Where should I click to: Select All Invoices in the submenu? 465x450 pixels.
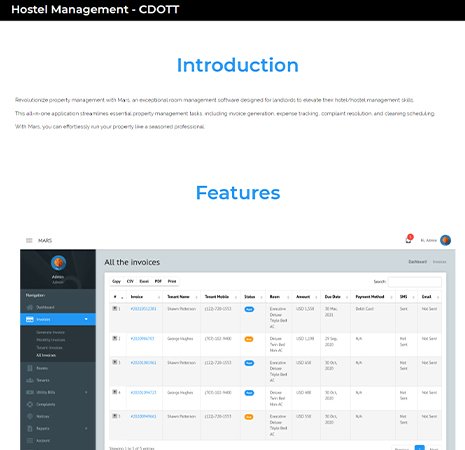click(x=46, y=355)
